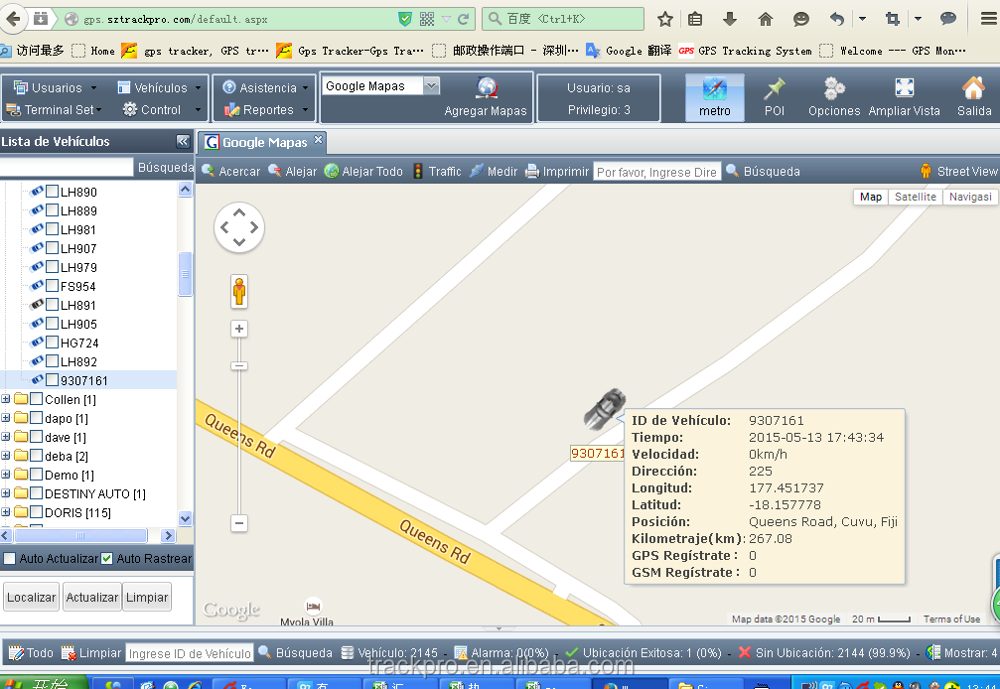This screenshot has width=1000, height=689.
Task: Open the Usuarios dropdown menu
Action: pos(55,87)
